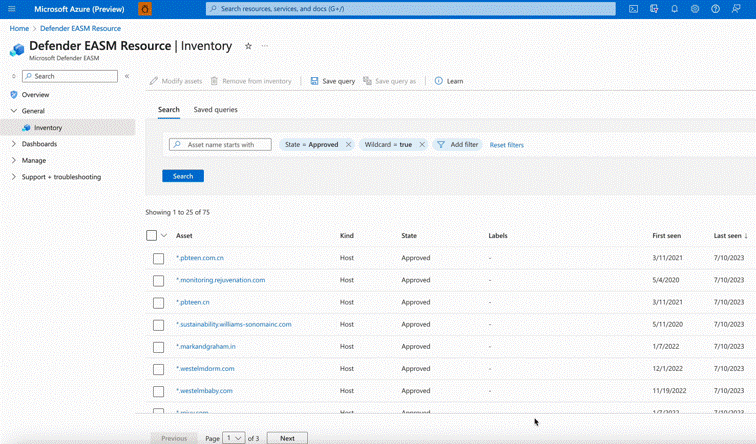Viewport: 756px width, 444px height.
Task: Remove the Wildcard = true filter
Action: click(422, 145)
